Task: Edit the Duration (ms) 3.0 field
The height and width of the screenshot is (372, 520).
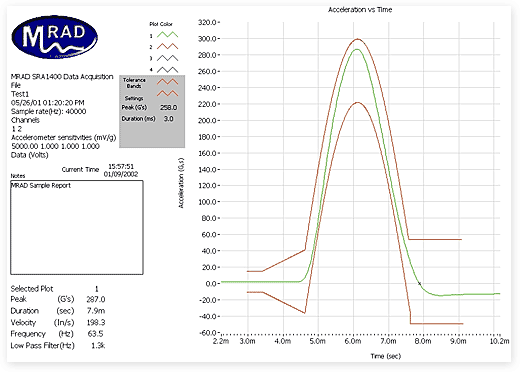Action: click(169, 119)
